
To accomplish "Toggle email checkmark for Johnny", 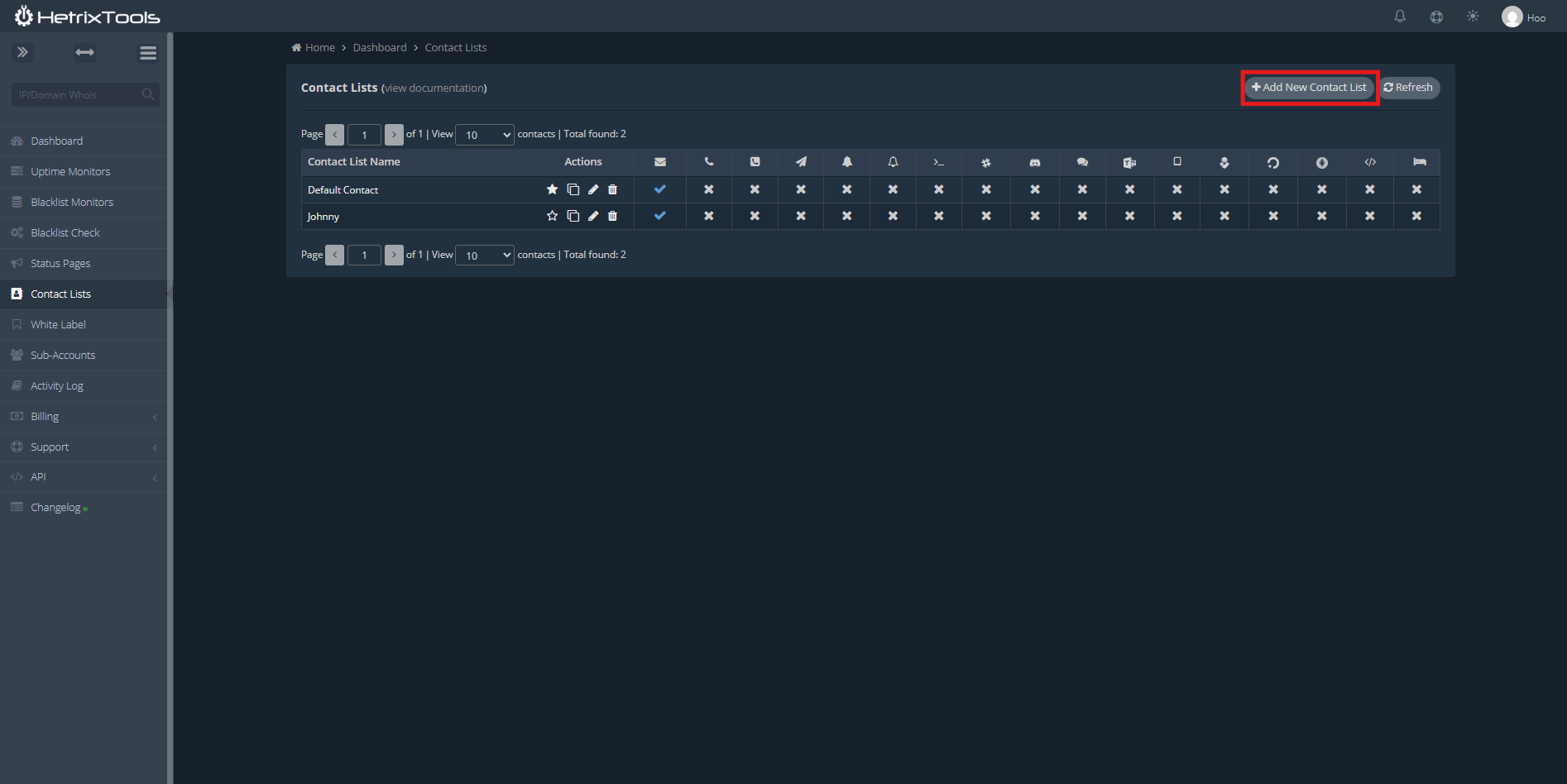I will point(659,216).
